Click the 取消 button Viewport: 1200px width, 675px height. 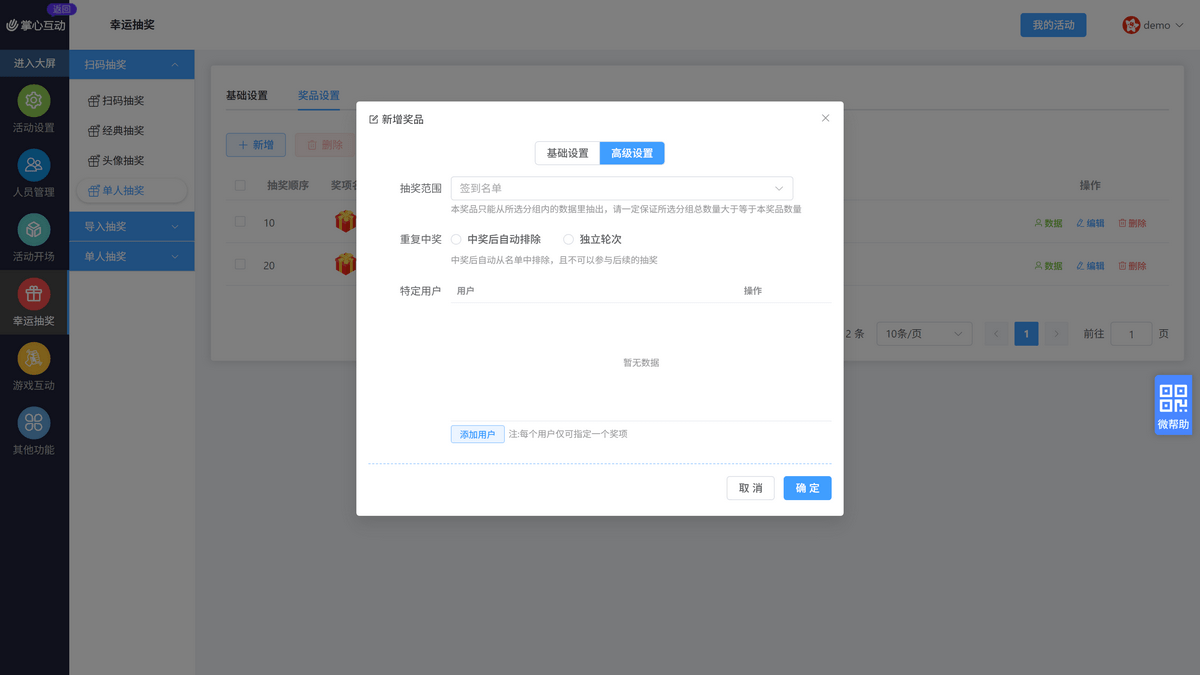tap(750, 488)
